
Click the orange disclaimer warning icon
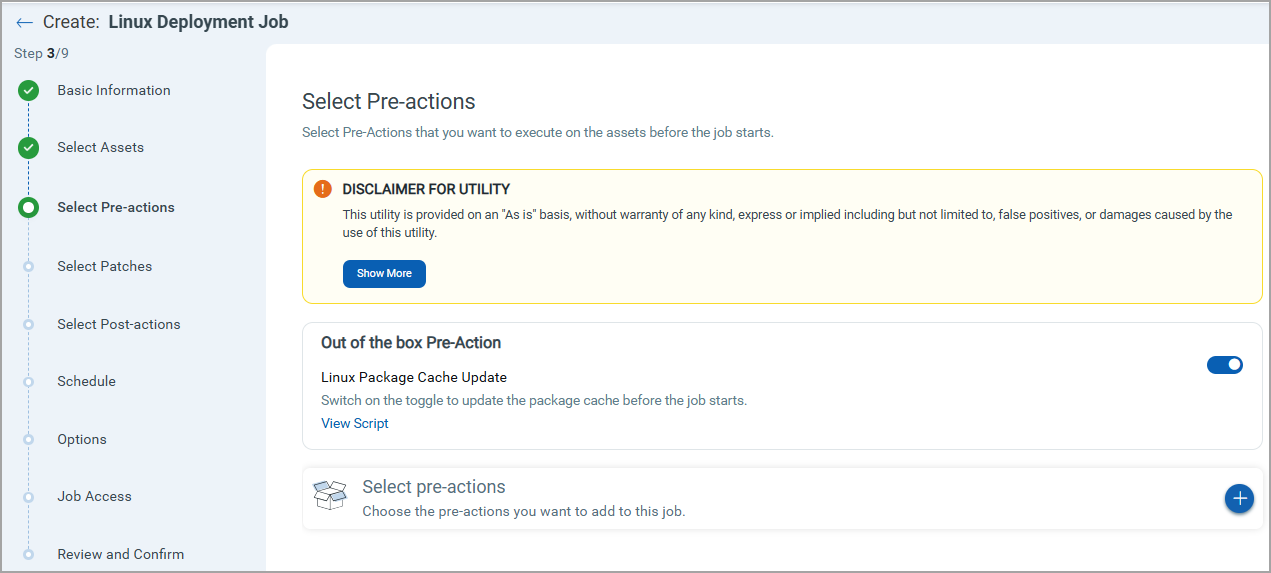pos(322,189)
